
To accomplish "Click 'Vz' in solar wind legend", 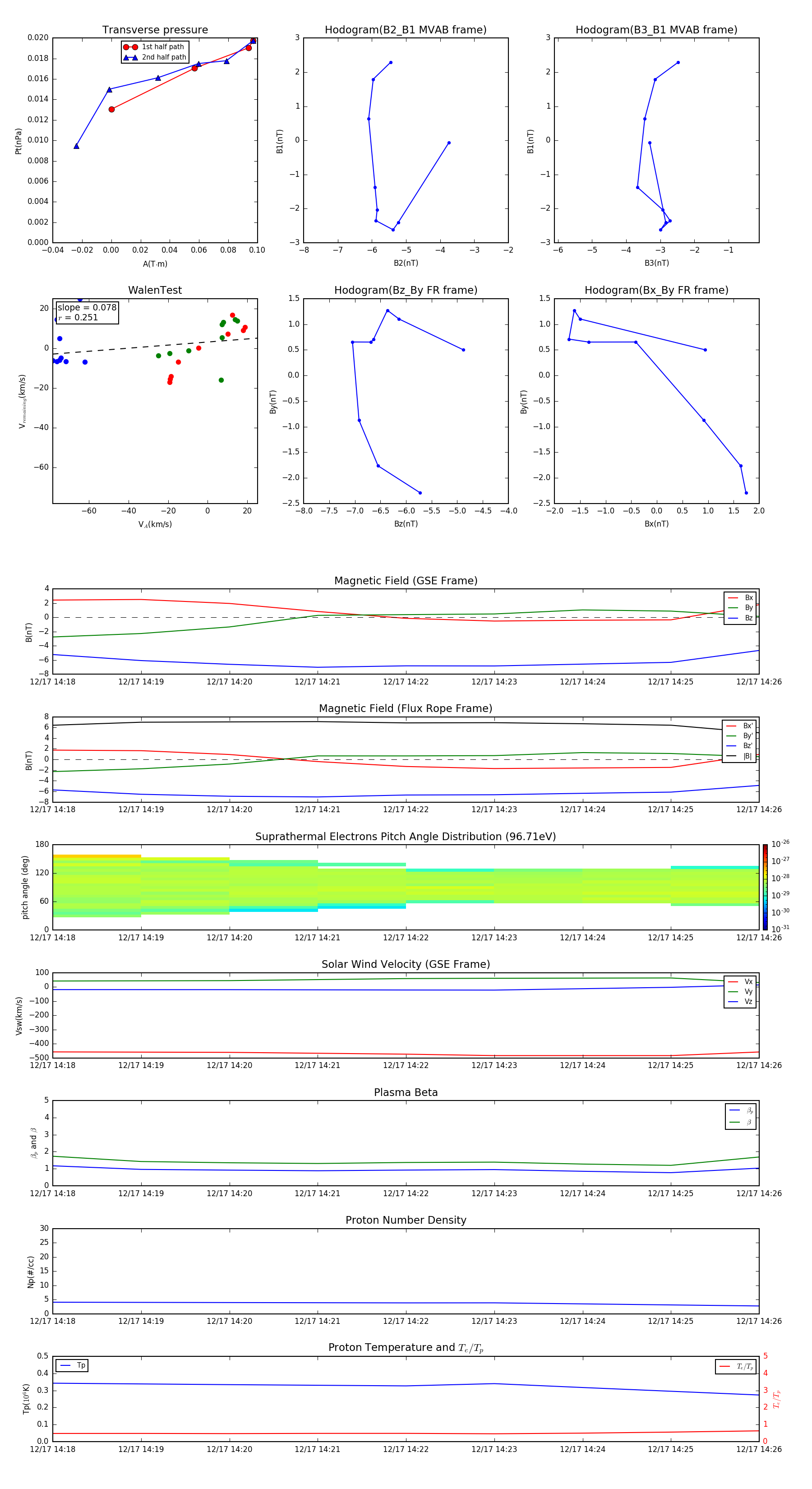I will point(740,1002).
